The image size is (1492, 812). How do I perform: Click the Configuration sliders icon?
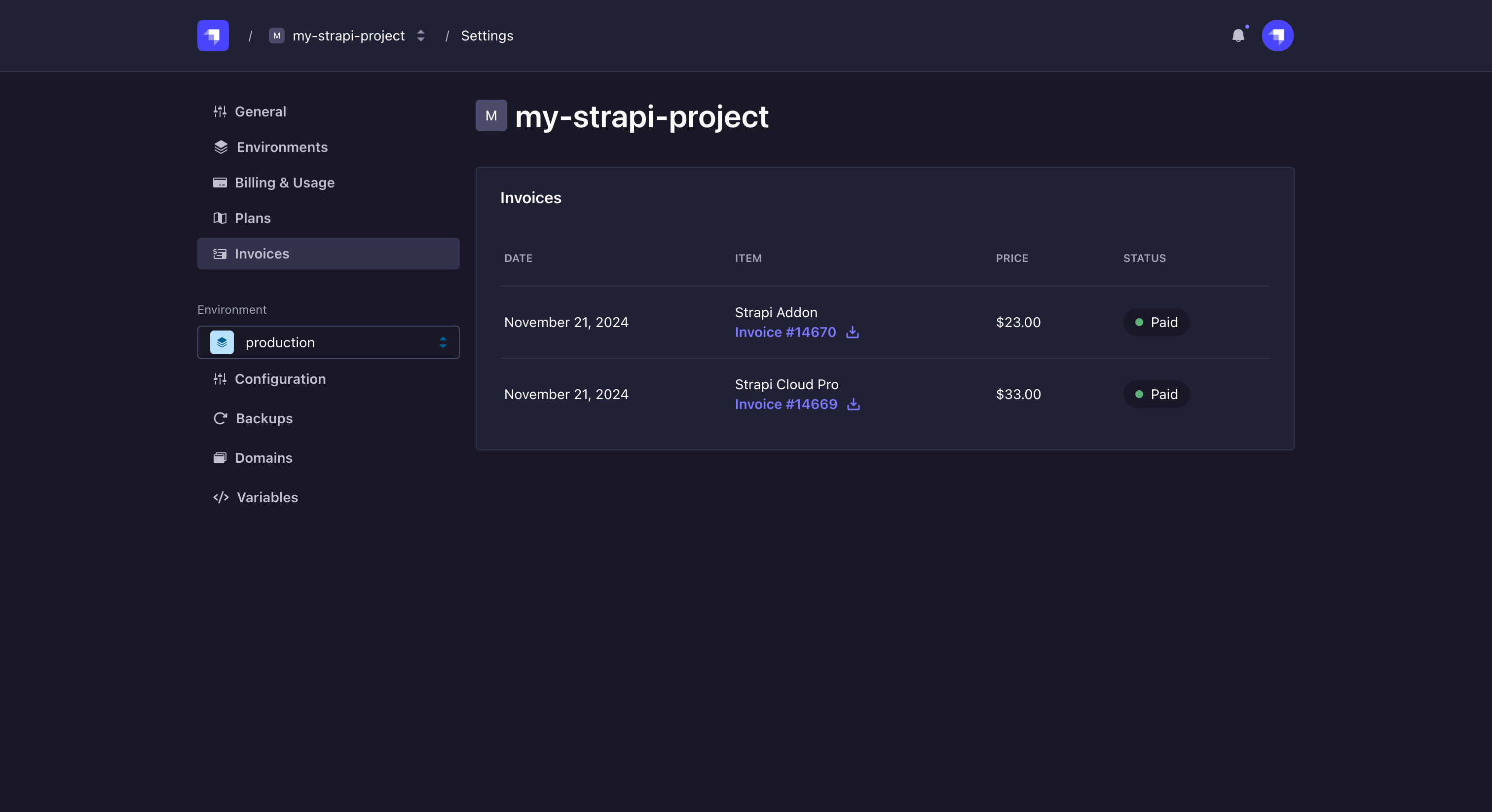[220, 379]
